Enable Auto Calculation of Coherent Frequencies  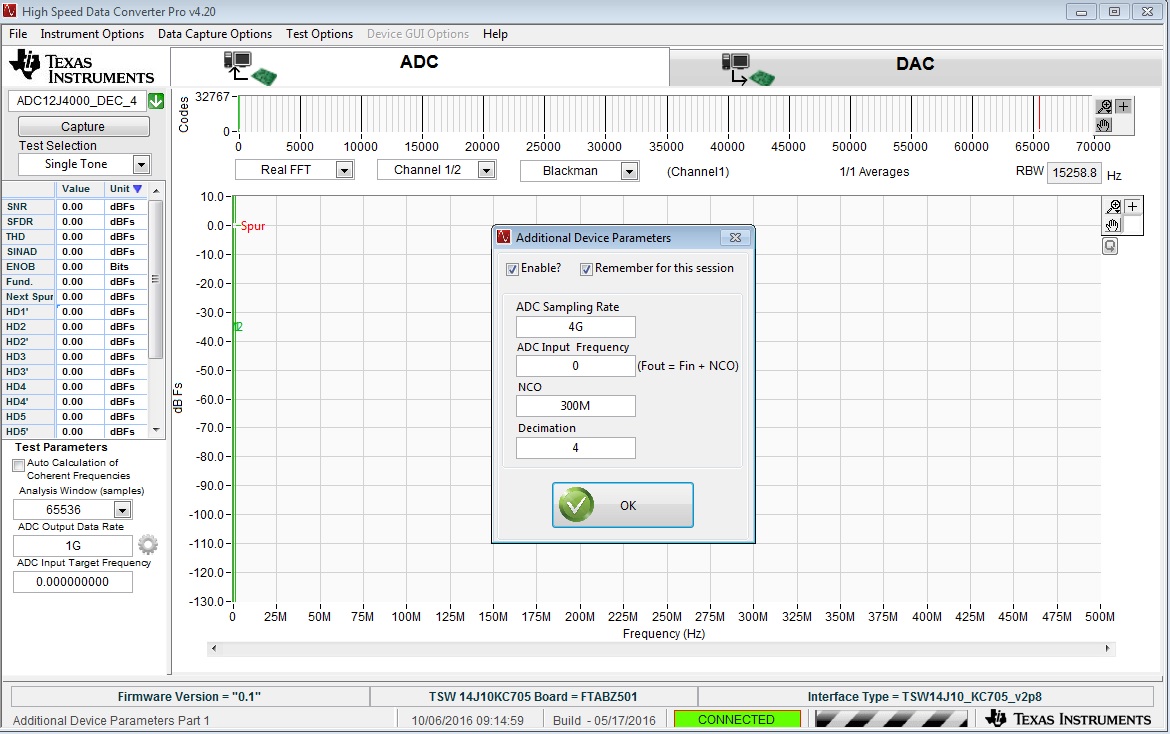point(19,465)
